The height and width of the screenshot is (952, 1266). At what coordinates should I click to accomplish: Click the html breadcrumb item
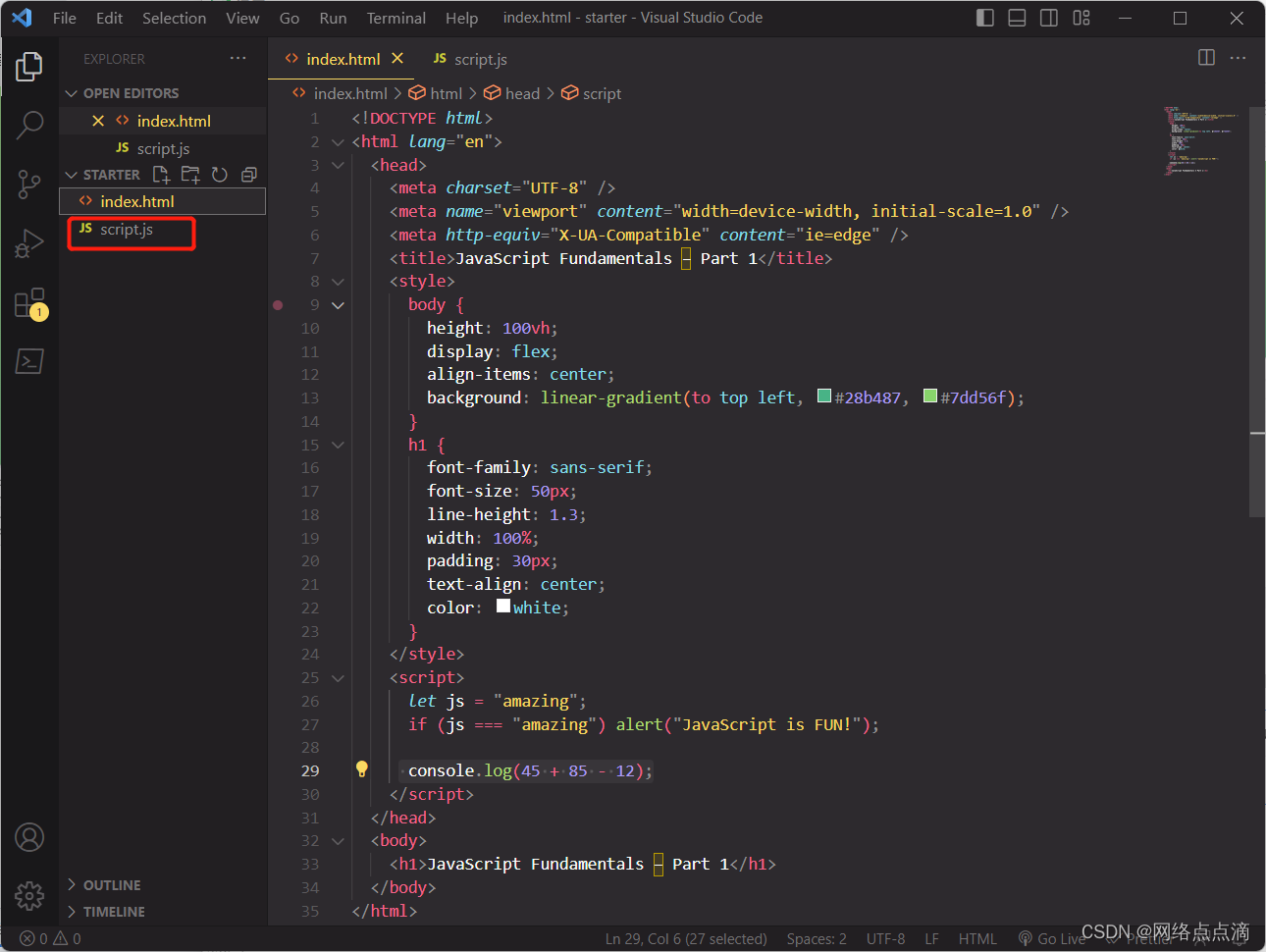pos(435,93)
